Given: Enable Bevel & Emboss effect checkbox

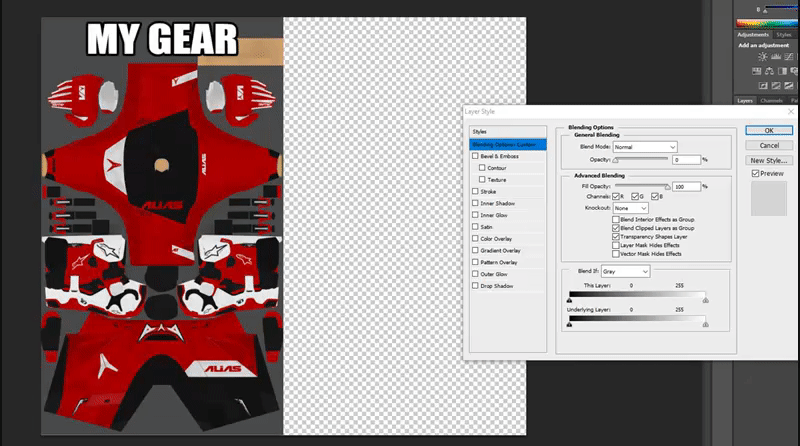Looking at the screenshot, I should (475, 156).
